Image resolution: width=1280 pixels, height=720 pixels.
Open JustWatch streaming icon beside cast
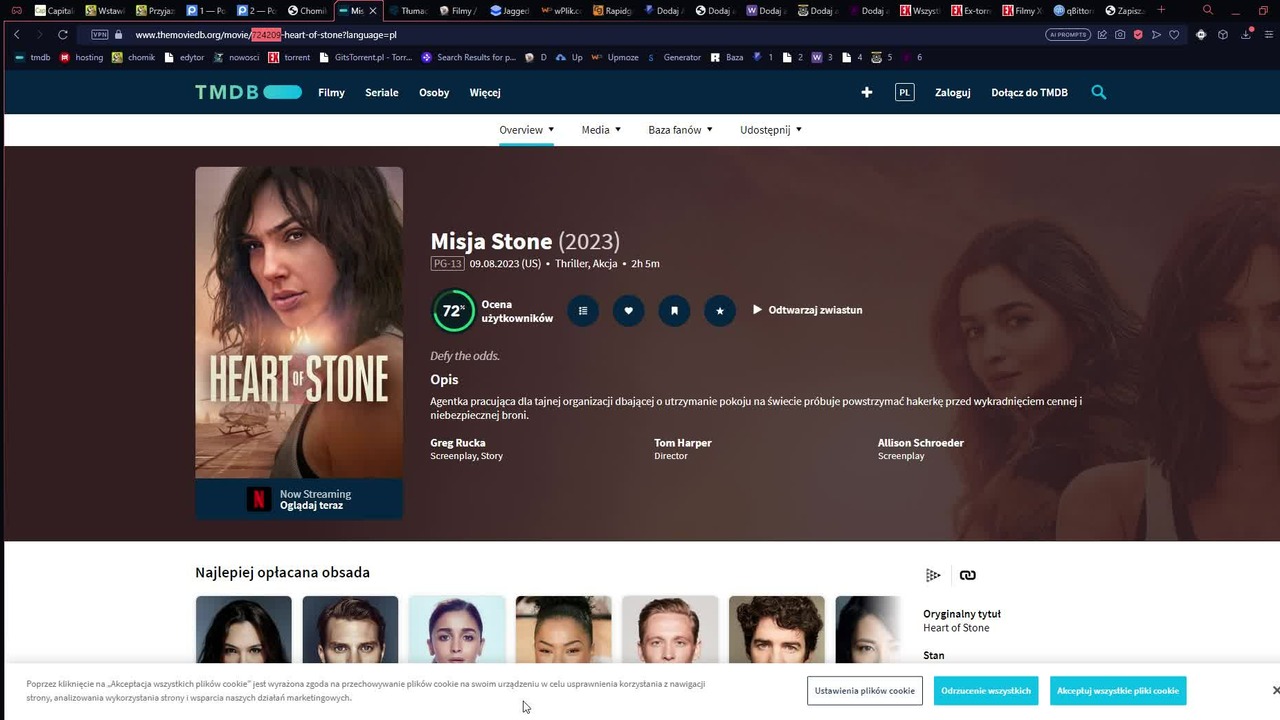coord(933,575)
